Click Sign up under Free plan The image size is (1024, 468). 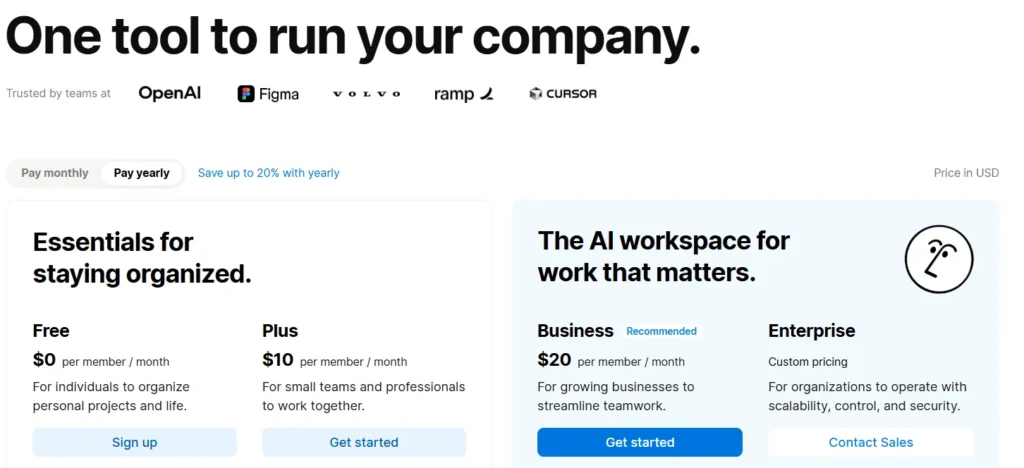click(134, 442)
